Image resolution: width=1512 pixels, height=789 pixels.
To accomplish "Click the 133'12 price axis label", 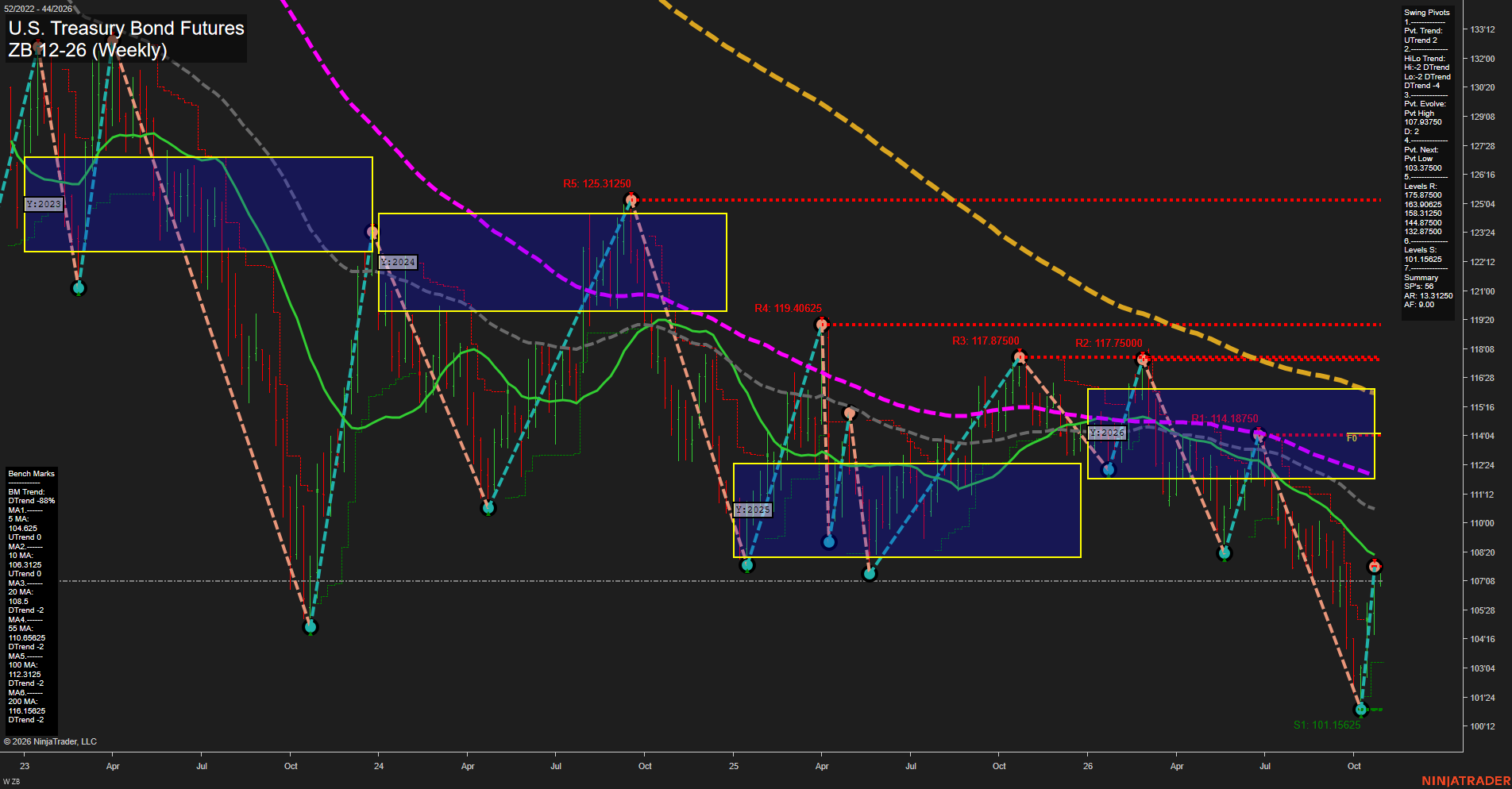I will pyautogui.click(x=1483, y=29).
